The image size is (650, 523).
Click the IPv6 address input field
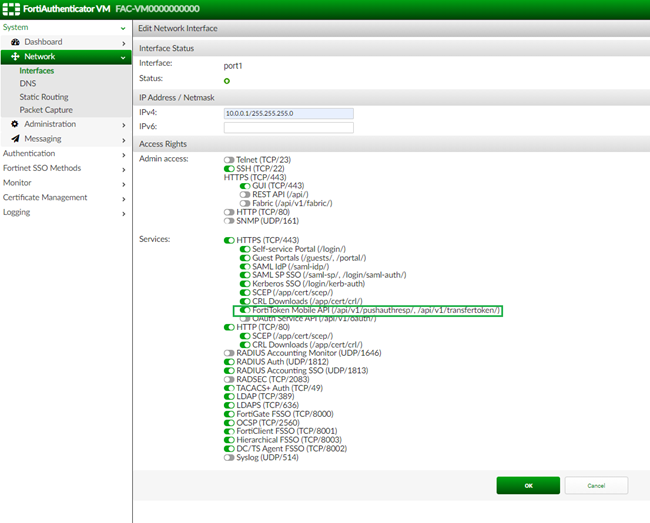[288, 127]
